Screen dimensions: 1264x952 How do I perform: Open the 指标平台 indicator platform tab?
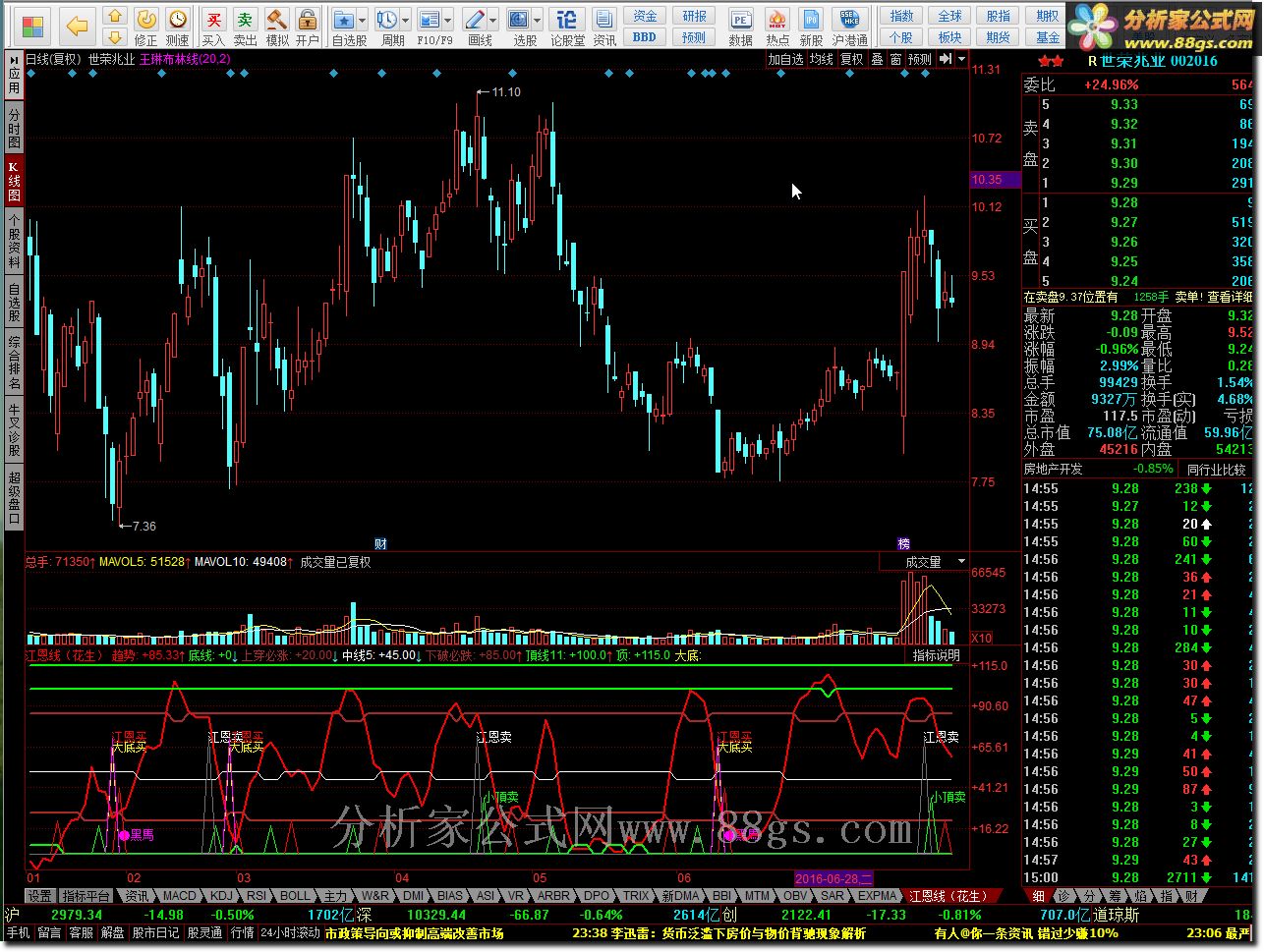pyautogui.click(x=86, y=896)
